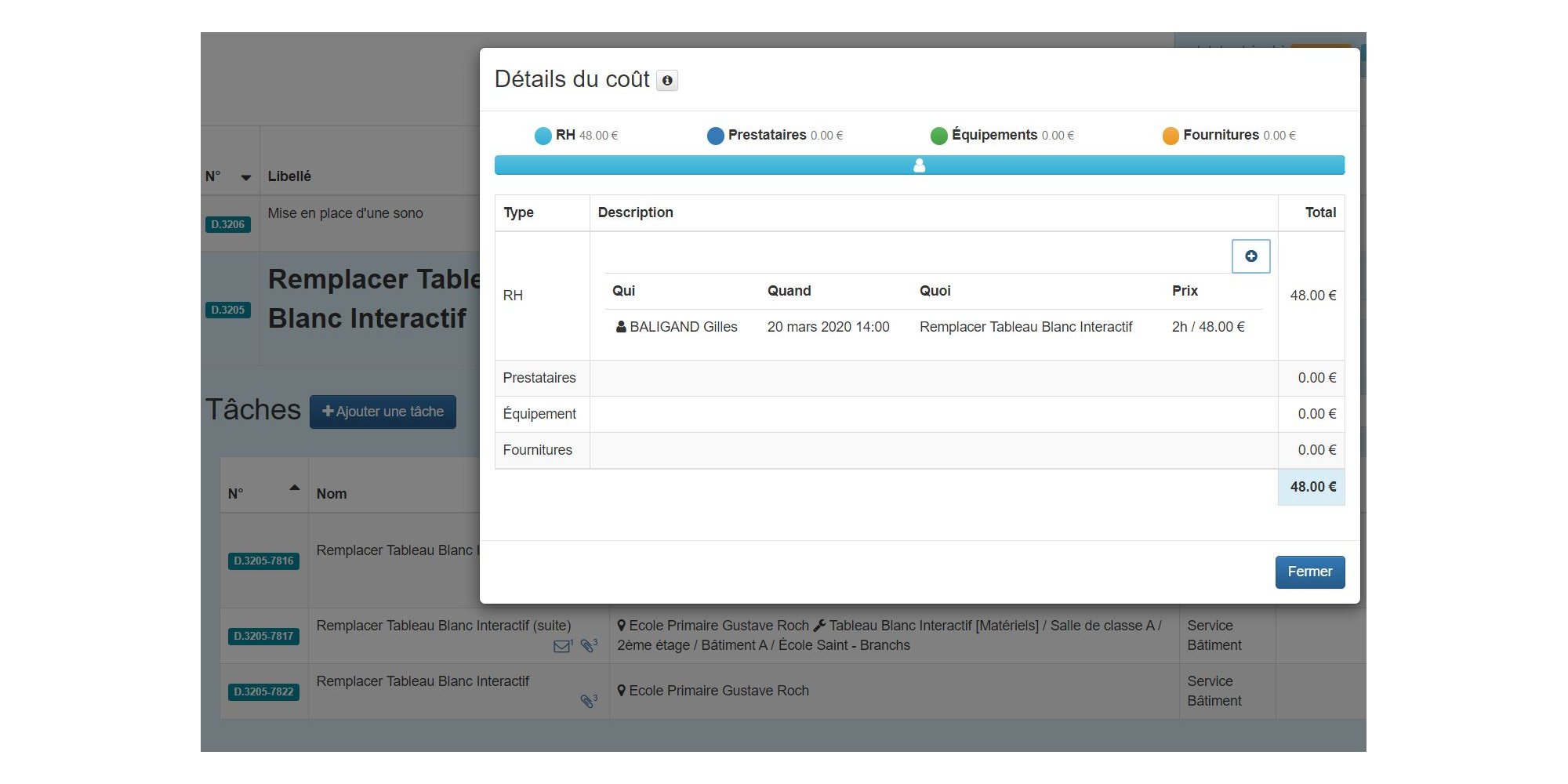Click the envelope icon in task D.3205-7817 row
The height and width of the screenshot is (784, 1568).
coord(562,647)
